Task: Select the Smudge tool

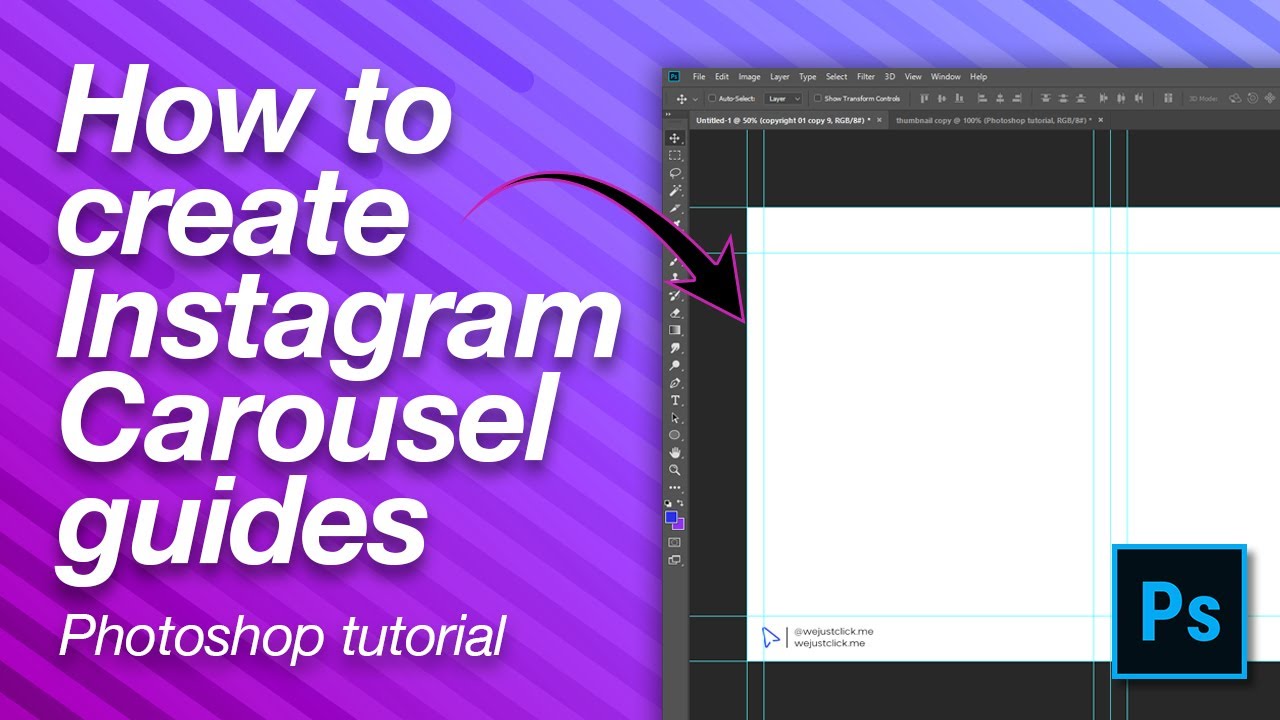Action: [x=675, y=348]
